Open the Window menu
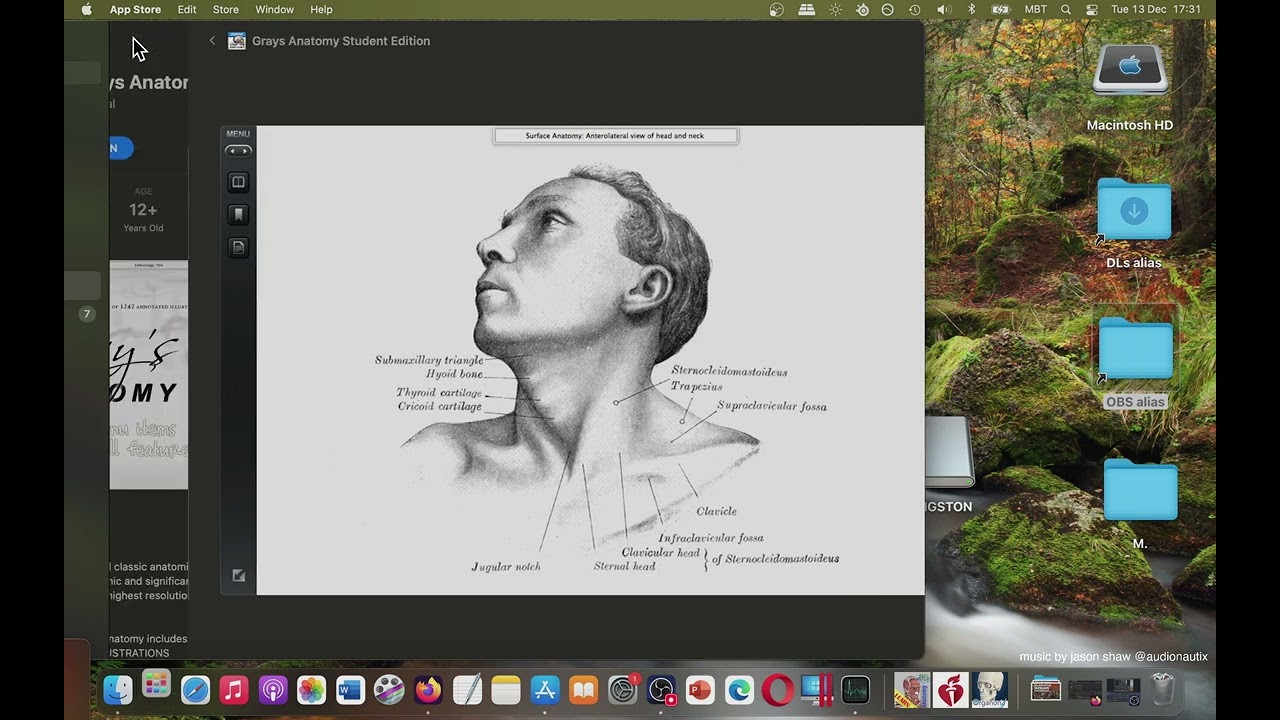This screenshot has width=1280, height=720. pyautogui.click(x=274, y=9)
